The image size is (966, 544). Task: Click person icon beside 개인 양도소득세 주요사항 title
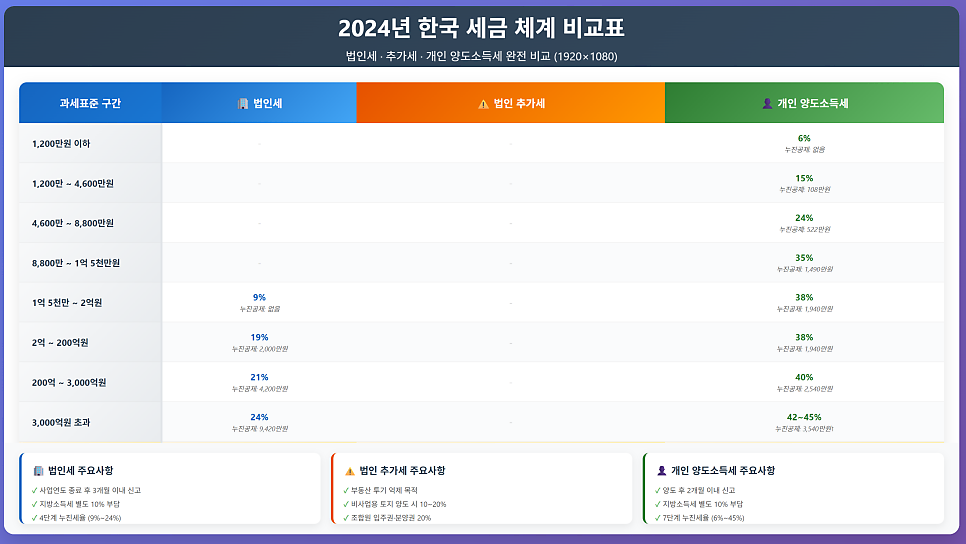coord(661,470)
